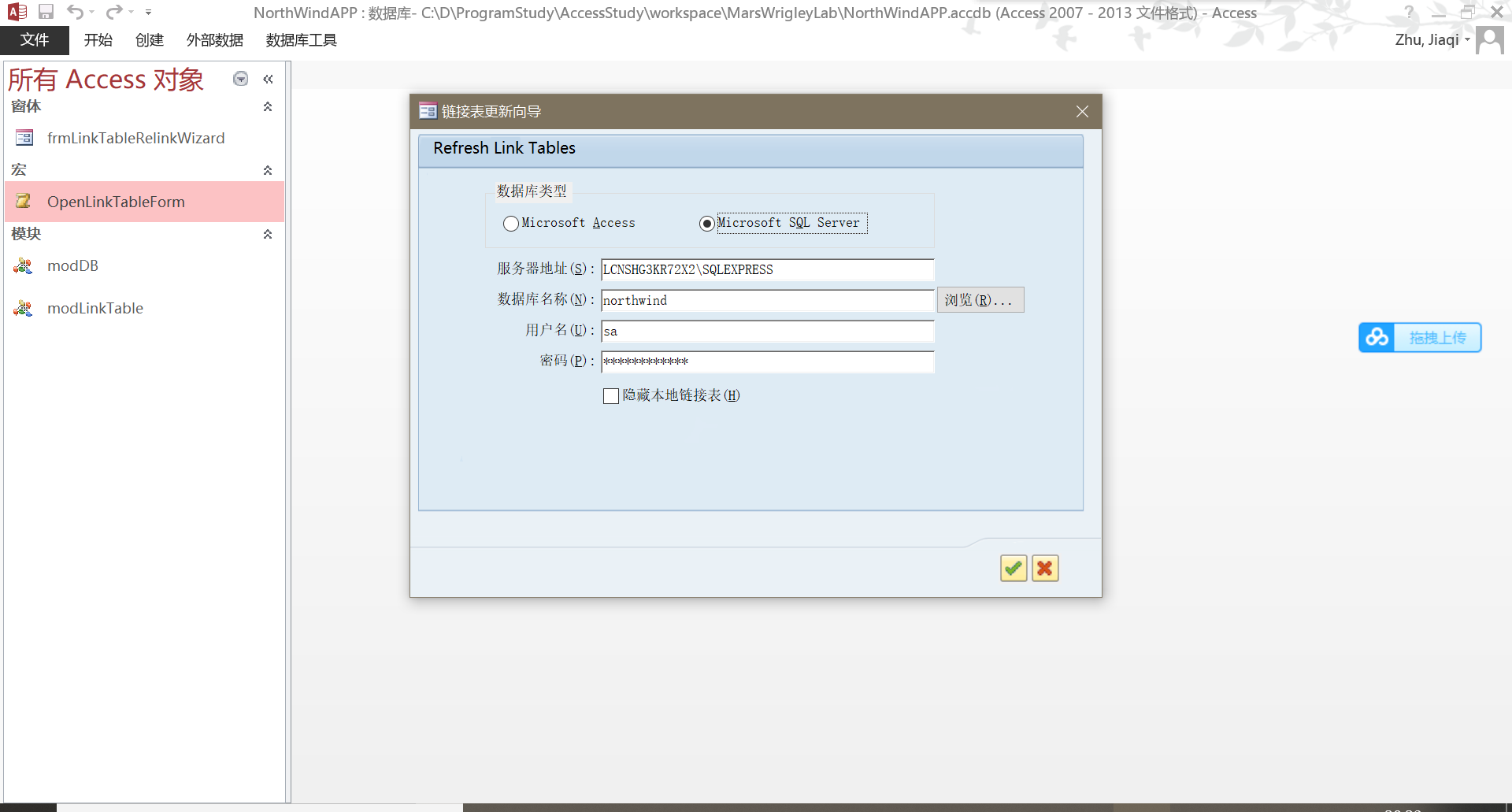Click the 所有 Access 对象 pane title

click(x=106, y=80)
